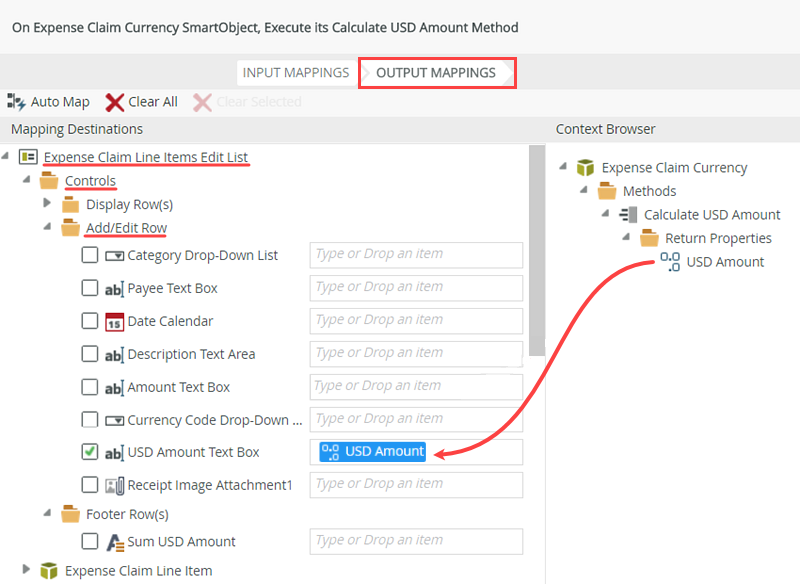The image size is (800, 584).
Task: Check the Sum USD Amount checkbox
Action: [90, 541]
